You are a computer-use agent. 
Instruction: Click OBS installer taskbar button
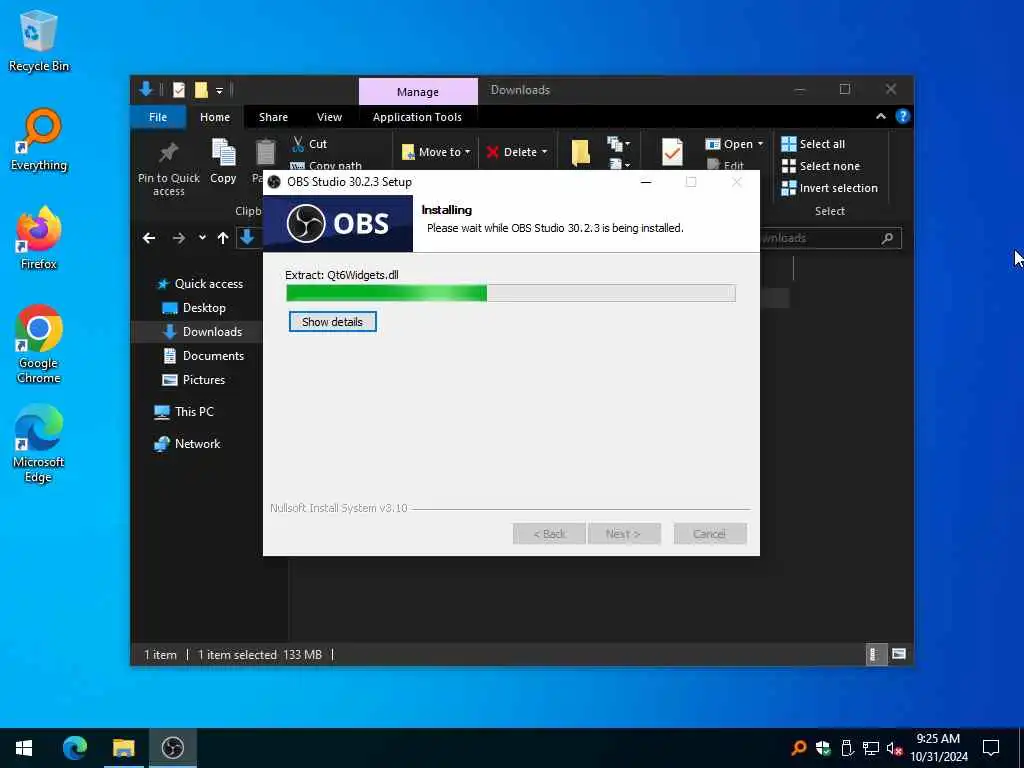click(172, 748)
